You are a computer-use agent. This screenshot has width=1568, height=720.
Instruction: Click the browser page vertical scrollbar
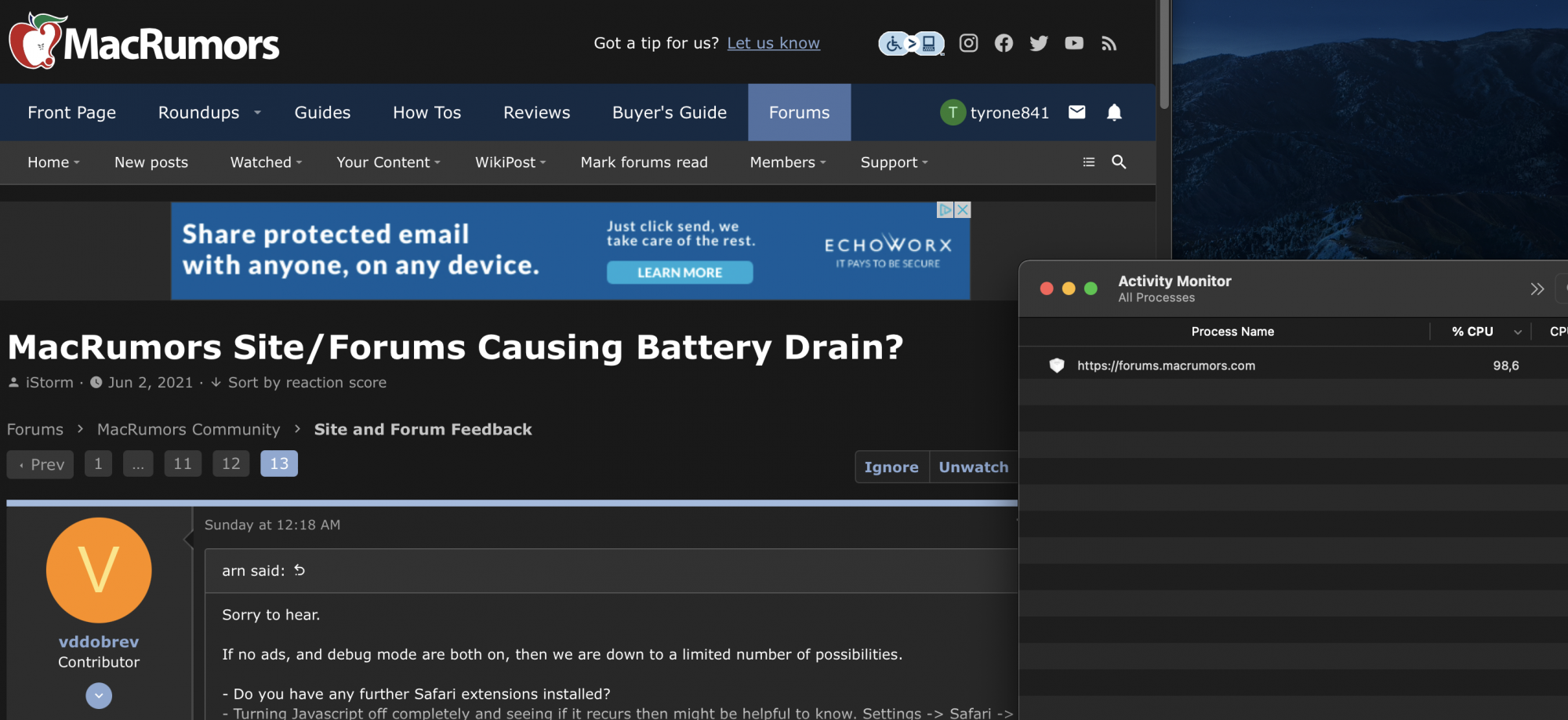tap(1164, 55)
